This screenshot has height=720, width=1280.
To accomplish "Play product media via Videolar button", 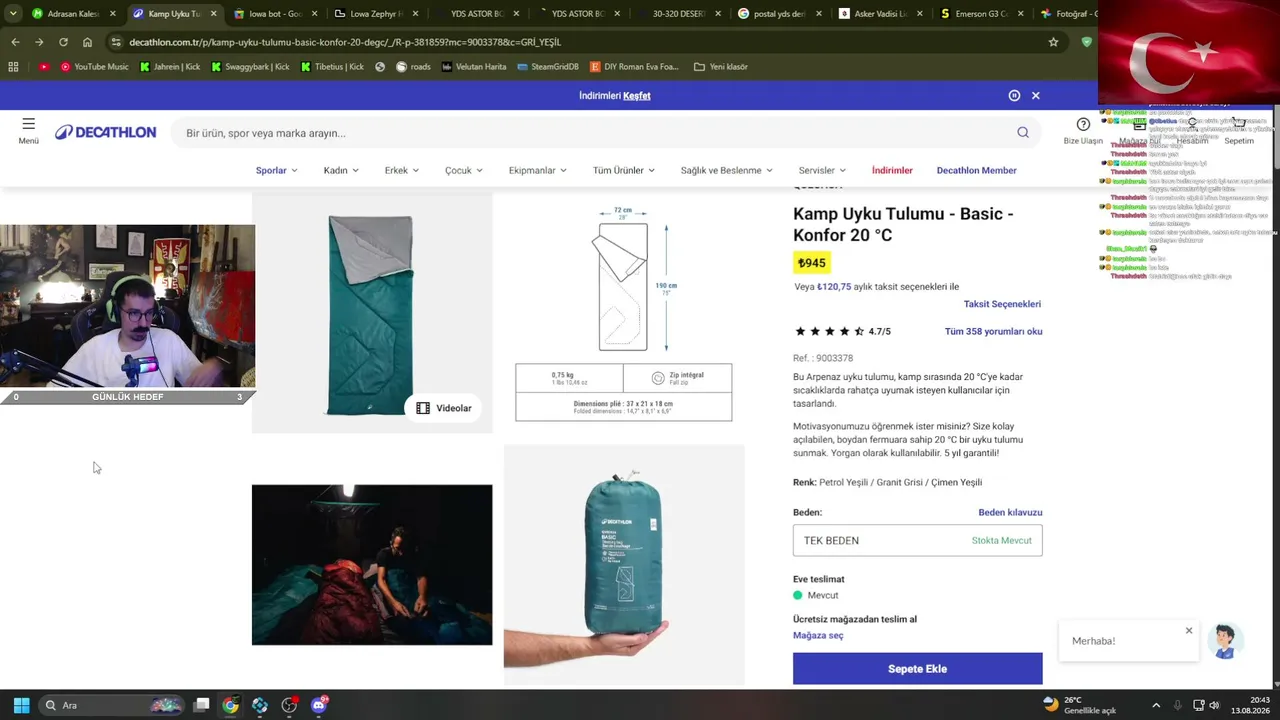I will [443, 408].
